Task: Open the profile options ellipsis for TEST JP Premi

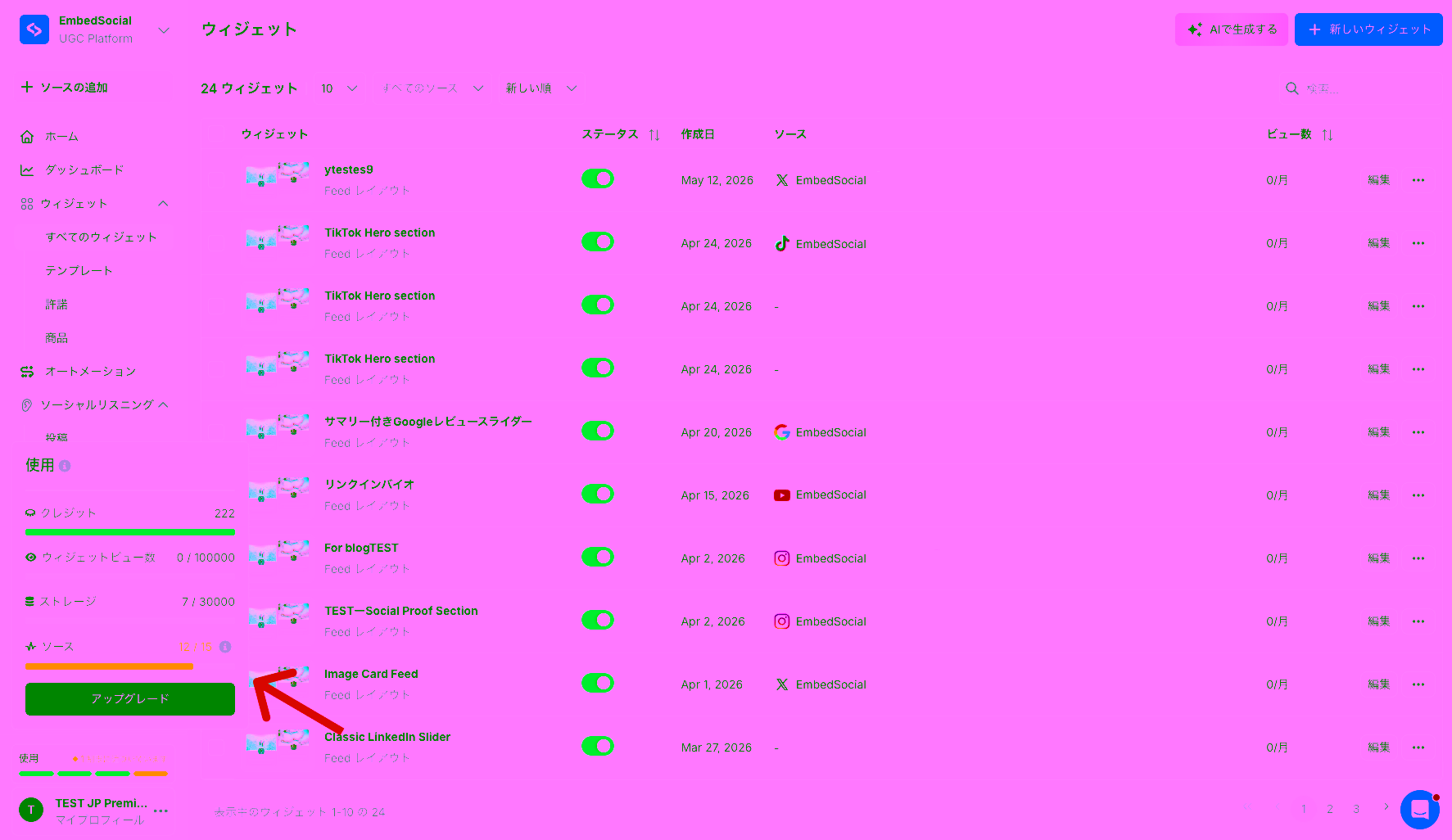Action: pyautogui.click(x=161, y=811)
